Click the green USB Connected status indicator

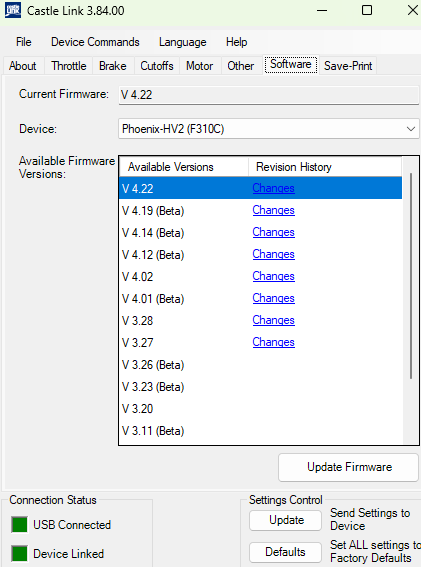pyautogui.click(x=20, y=525)
